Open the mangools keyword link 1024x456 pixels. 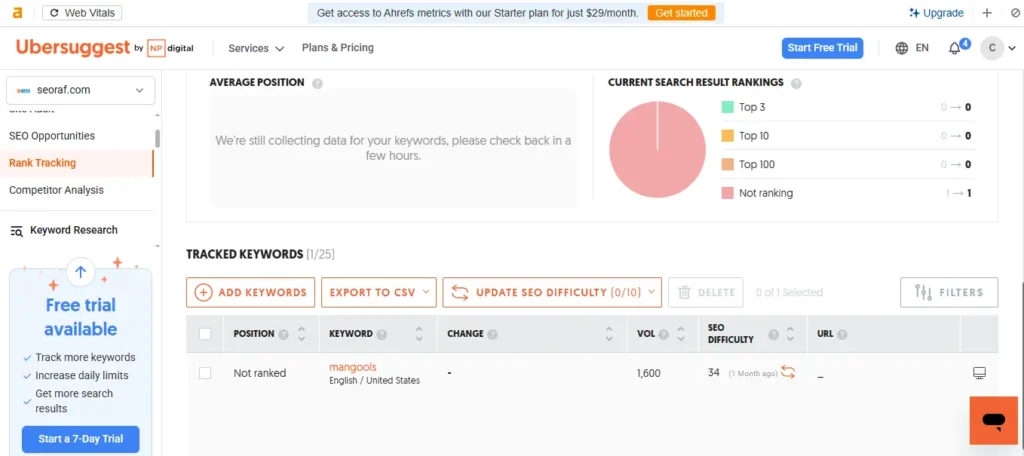[x=353, y=367]
